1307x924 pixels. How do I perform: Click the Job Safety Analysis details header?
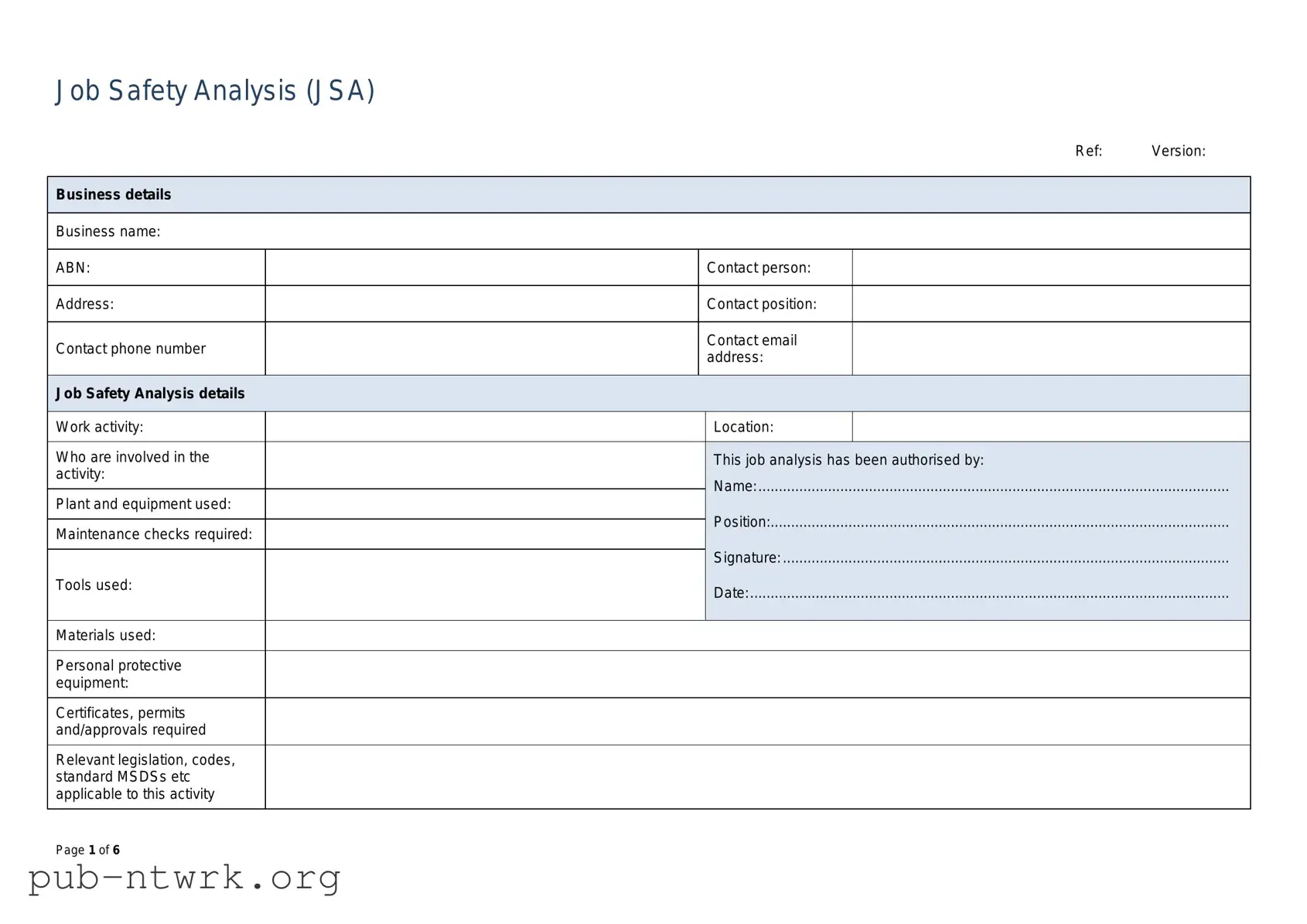tap(150, 393)
